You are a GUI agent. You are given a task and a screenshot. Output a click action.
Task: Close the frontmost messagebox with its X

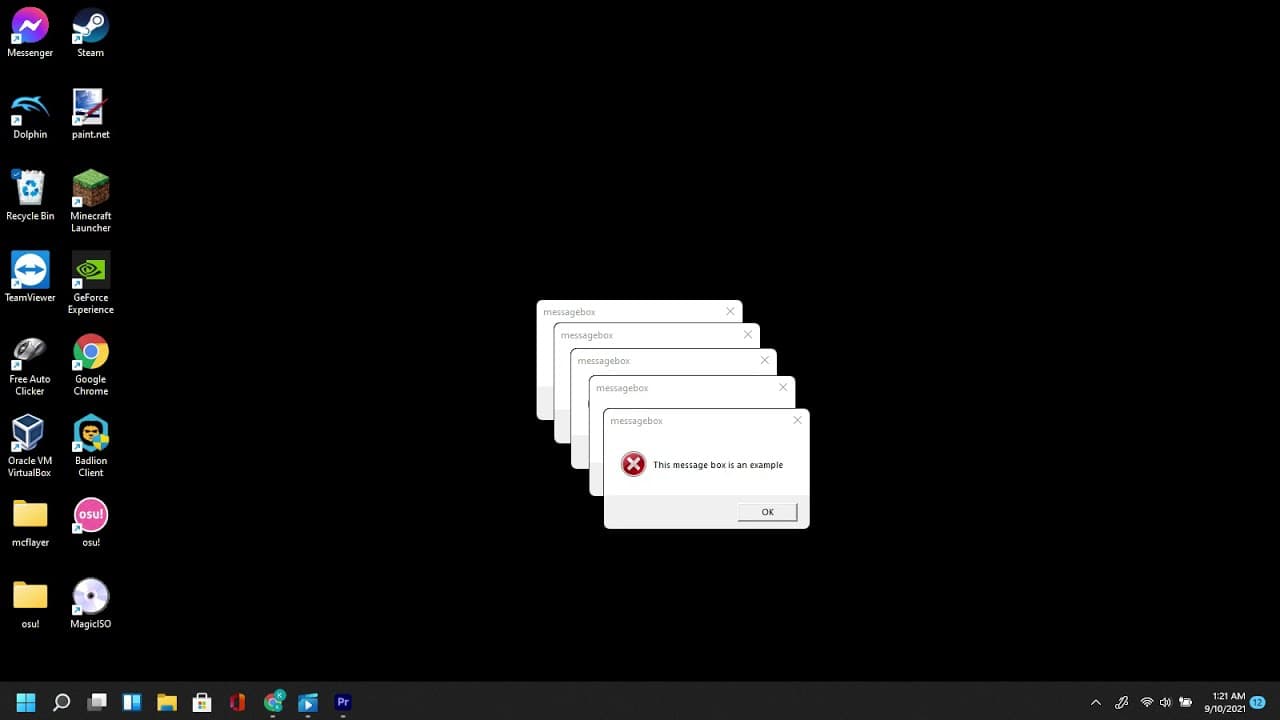click(x=797, y=420)
